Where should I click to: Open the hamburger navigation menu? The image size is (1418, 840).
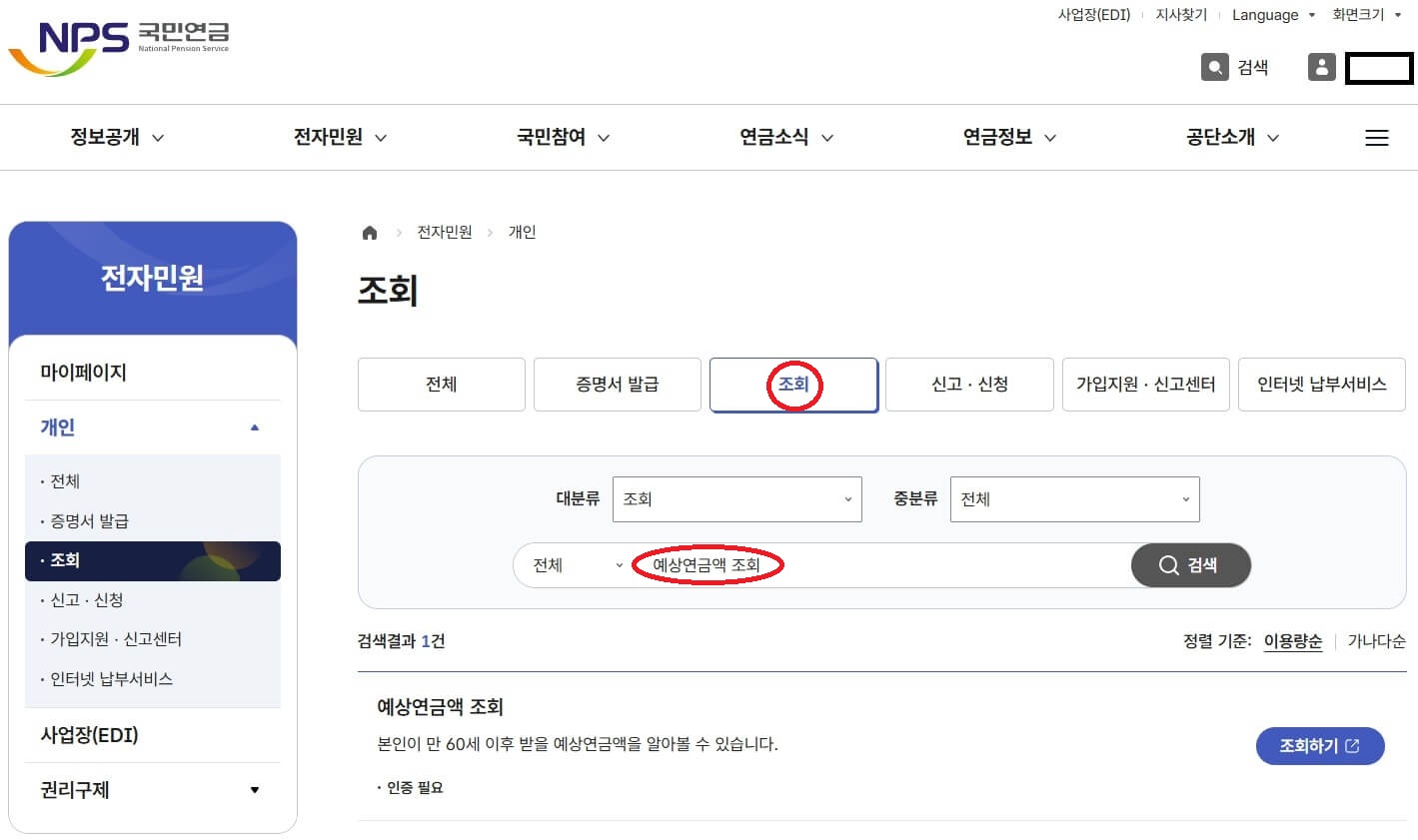(x=1377, y=137)
